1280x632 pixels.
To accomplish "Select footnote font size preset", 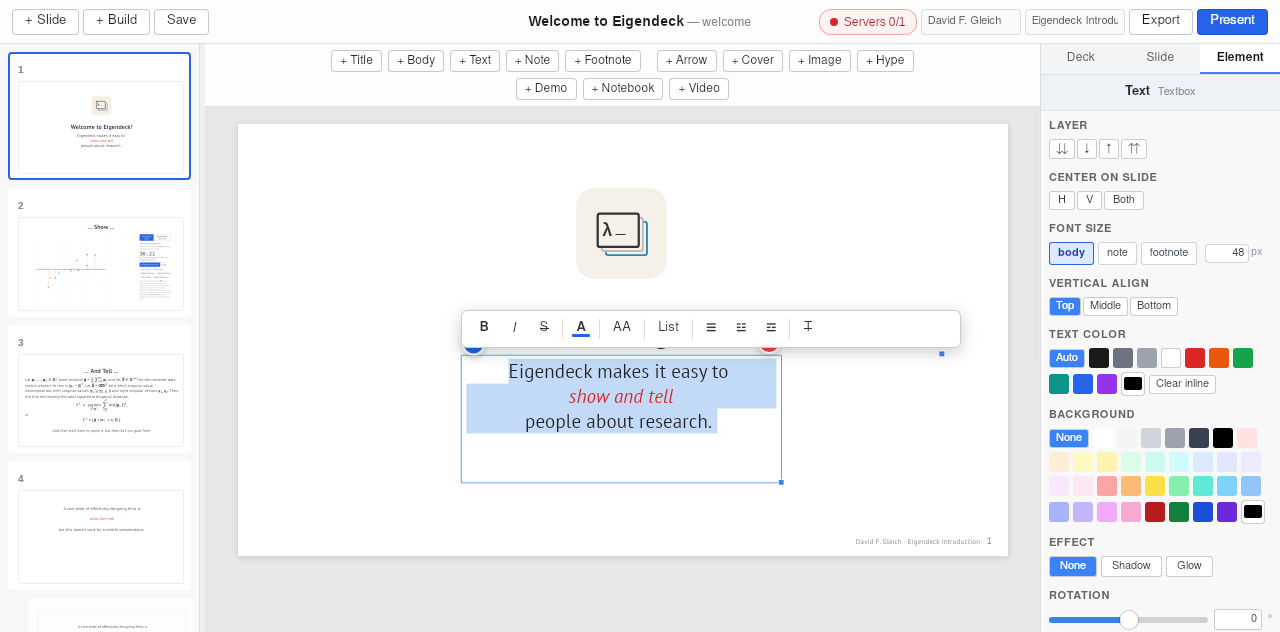I will point(1169,253).
